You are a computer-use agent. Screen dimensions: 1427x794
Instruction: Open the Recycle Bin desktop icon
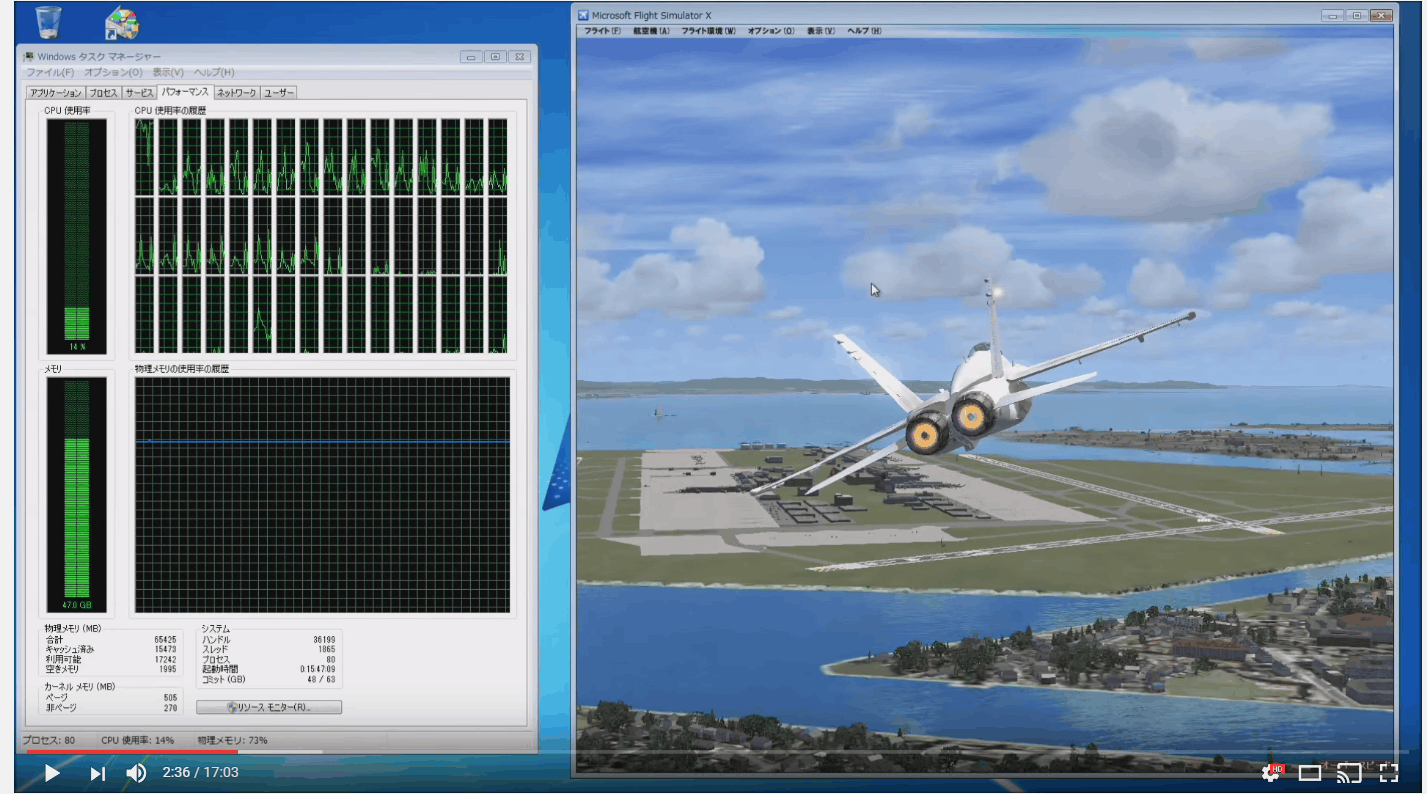[x=46, y=22]
